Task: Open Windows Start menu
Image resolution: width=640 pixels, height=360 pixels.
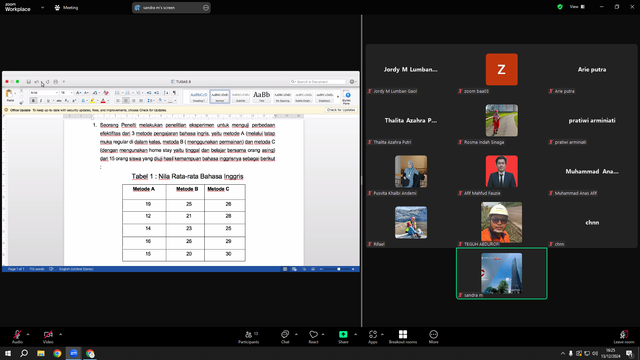Action: tap(8, 353)
